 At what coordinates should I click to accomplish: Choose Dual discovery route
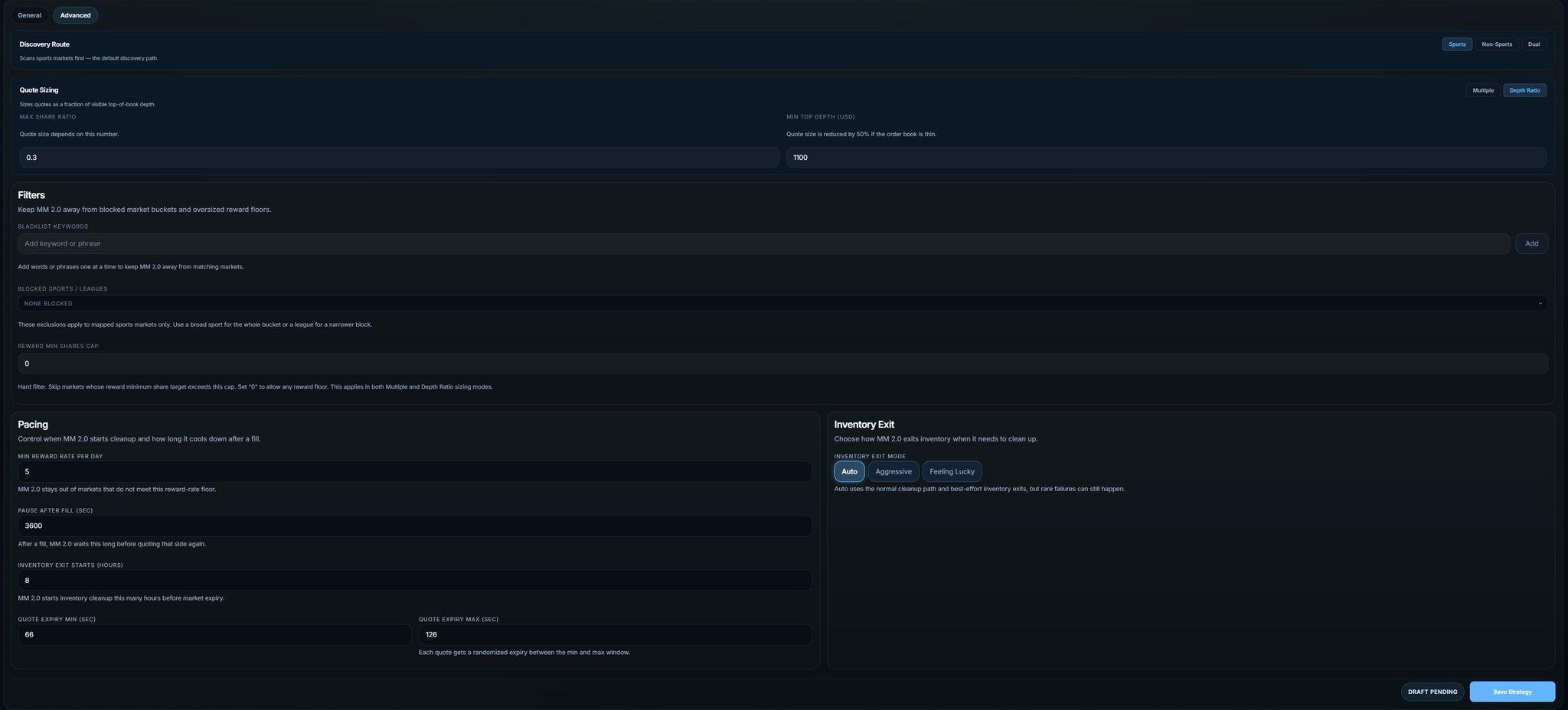1533,44
